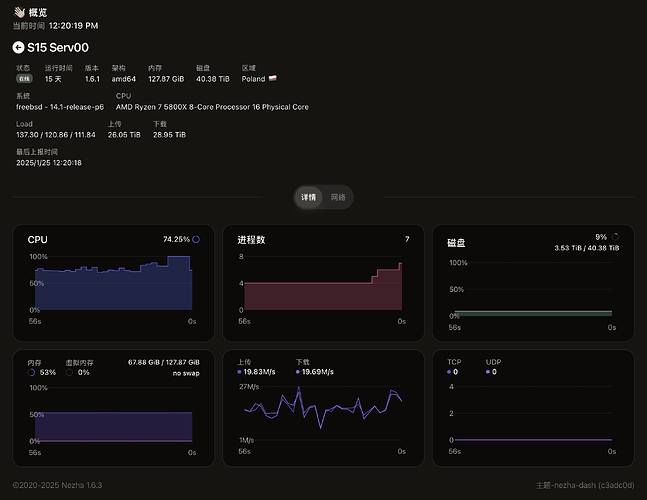Click the disk percentage 9%
Viewport: 647px width, 500px height.
point(601,237)
